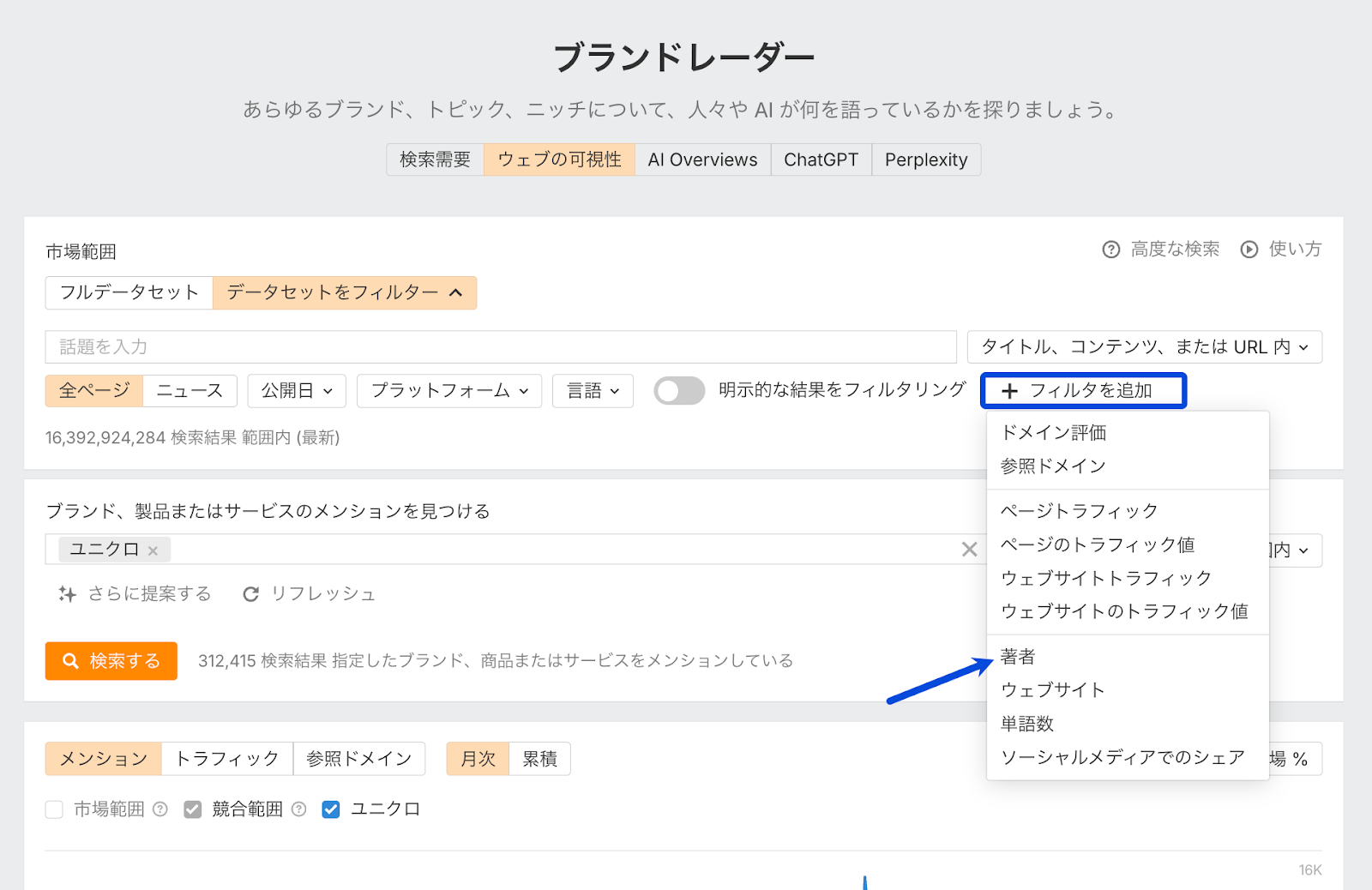Expand the プラットフォーム dropdown

448,391
